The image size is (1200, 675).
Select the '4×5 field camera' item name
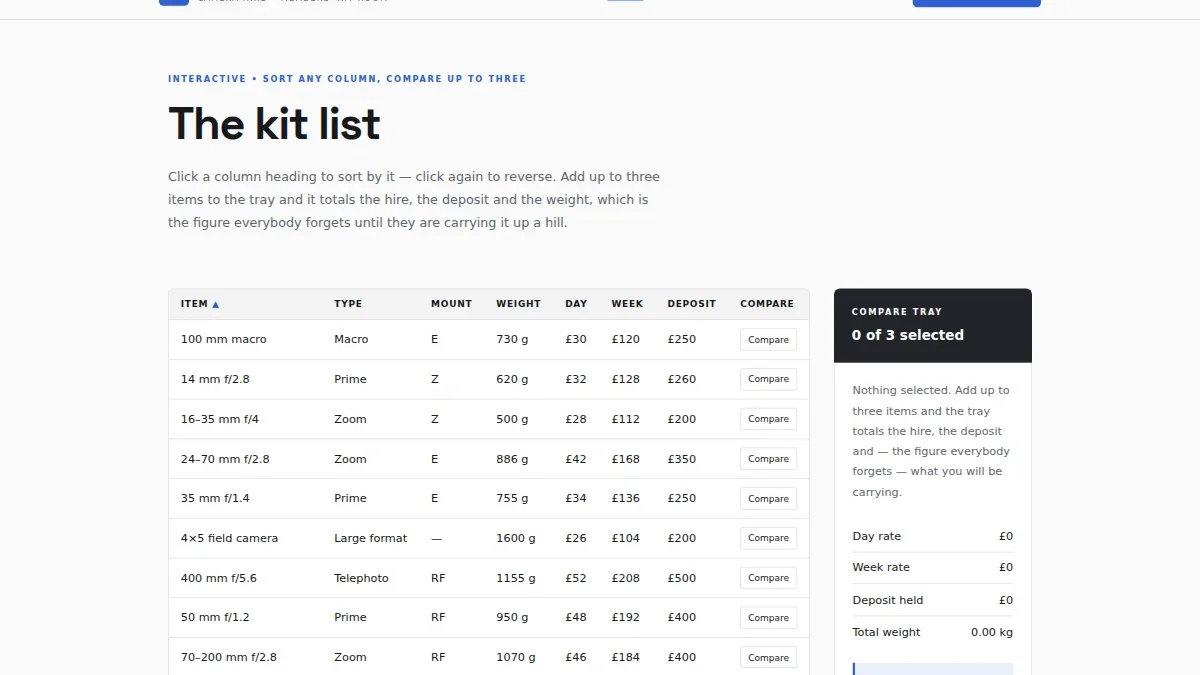click(230, 538)
